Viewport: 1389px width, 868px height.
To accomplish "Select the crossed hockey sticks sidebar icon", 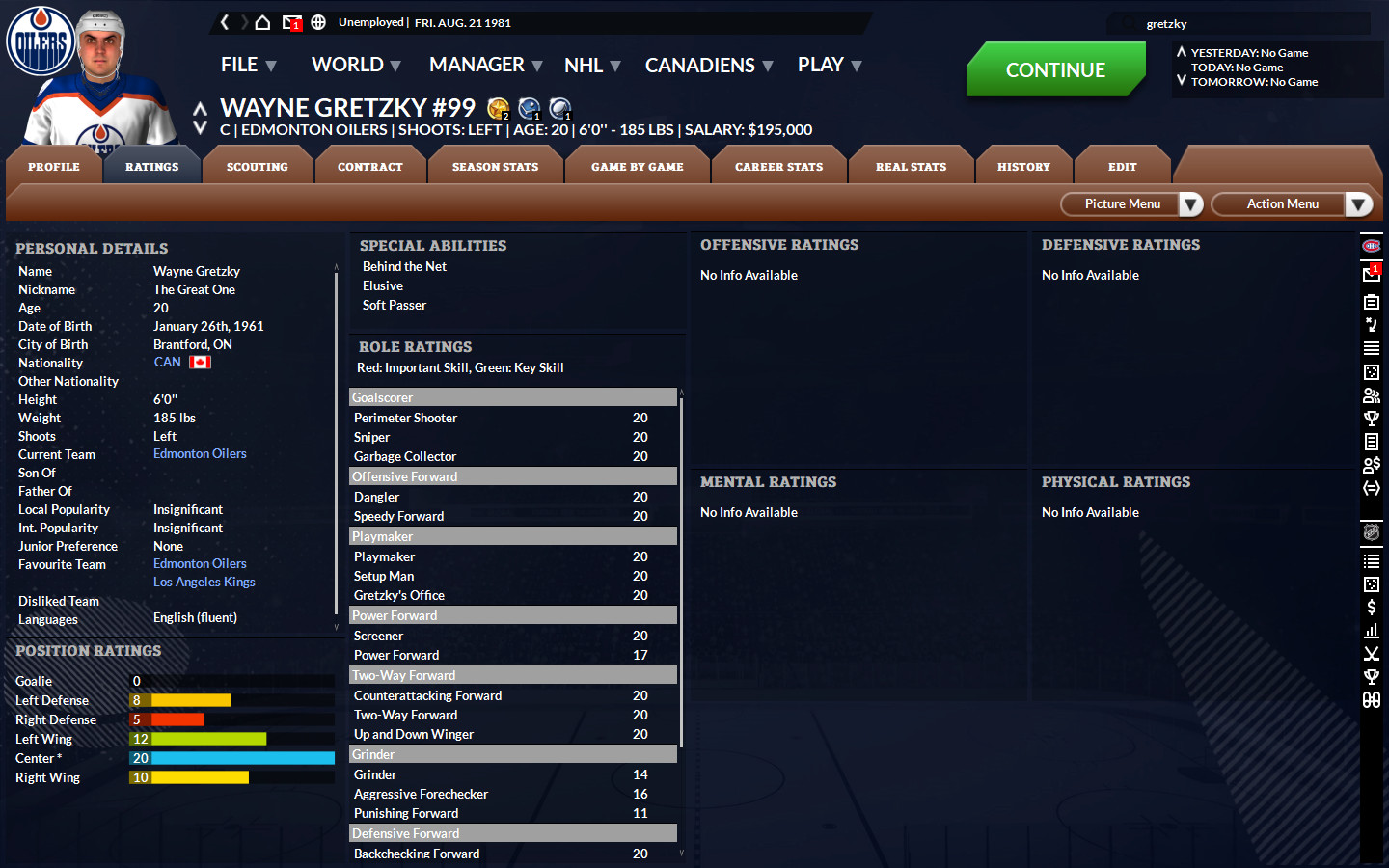I will point(1371,653).
